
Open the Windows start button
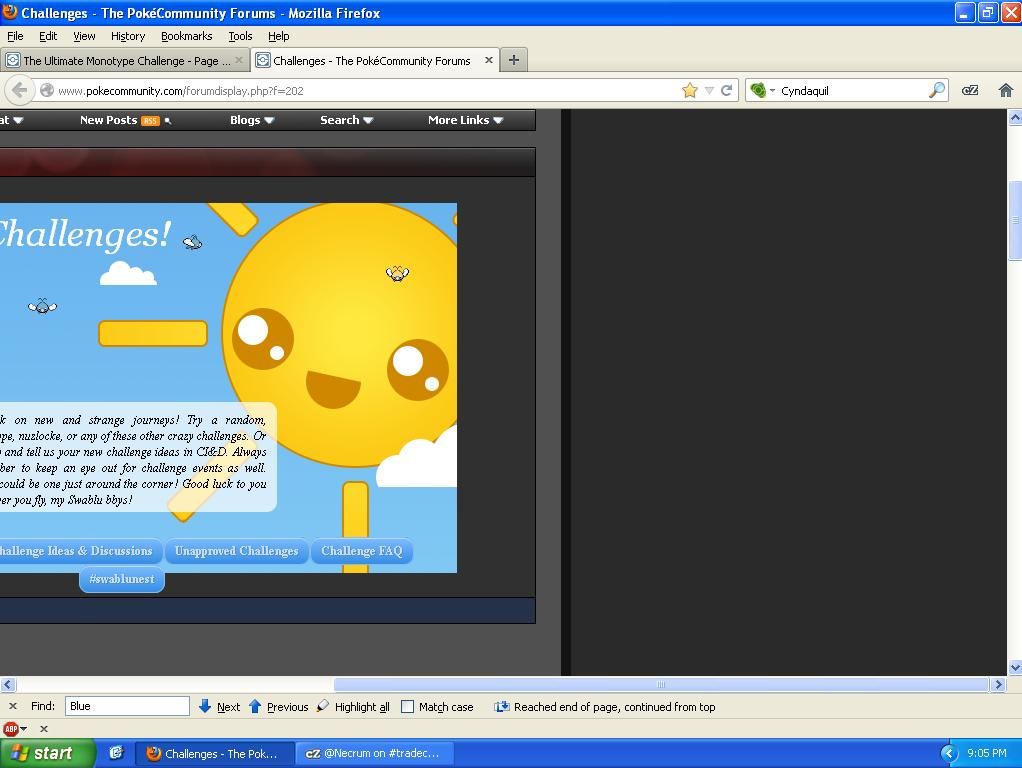47,753
